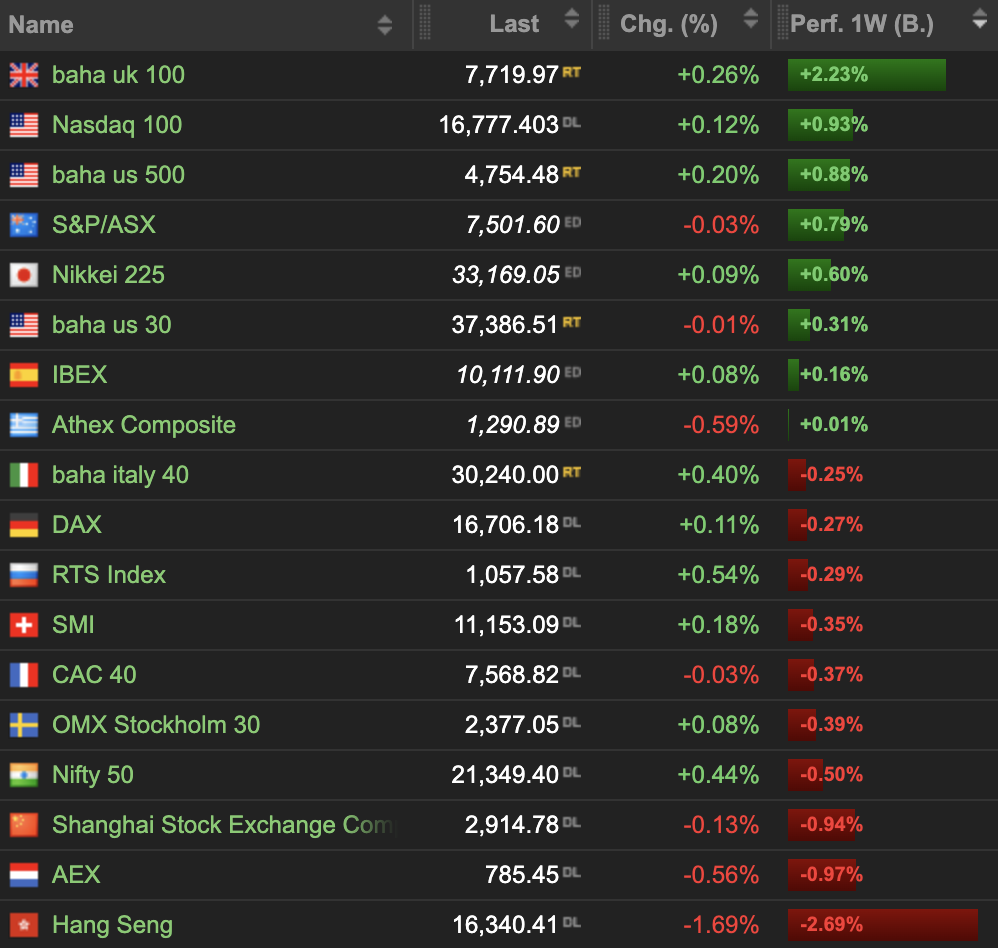Select the last value 16,777.403
The width and height of the screenshot is (998, 948).
(x=498, y=125)
